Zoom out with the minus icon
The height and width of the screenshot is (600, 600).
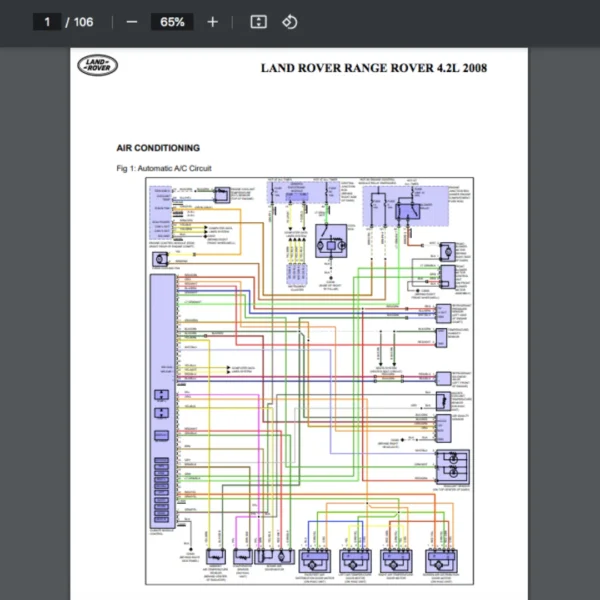click(x=132, y=22)
